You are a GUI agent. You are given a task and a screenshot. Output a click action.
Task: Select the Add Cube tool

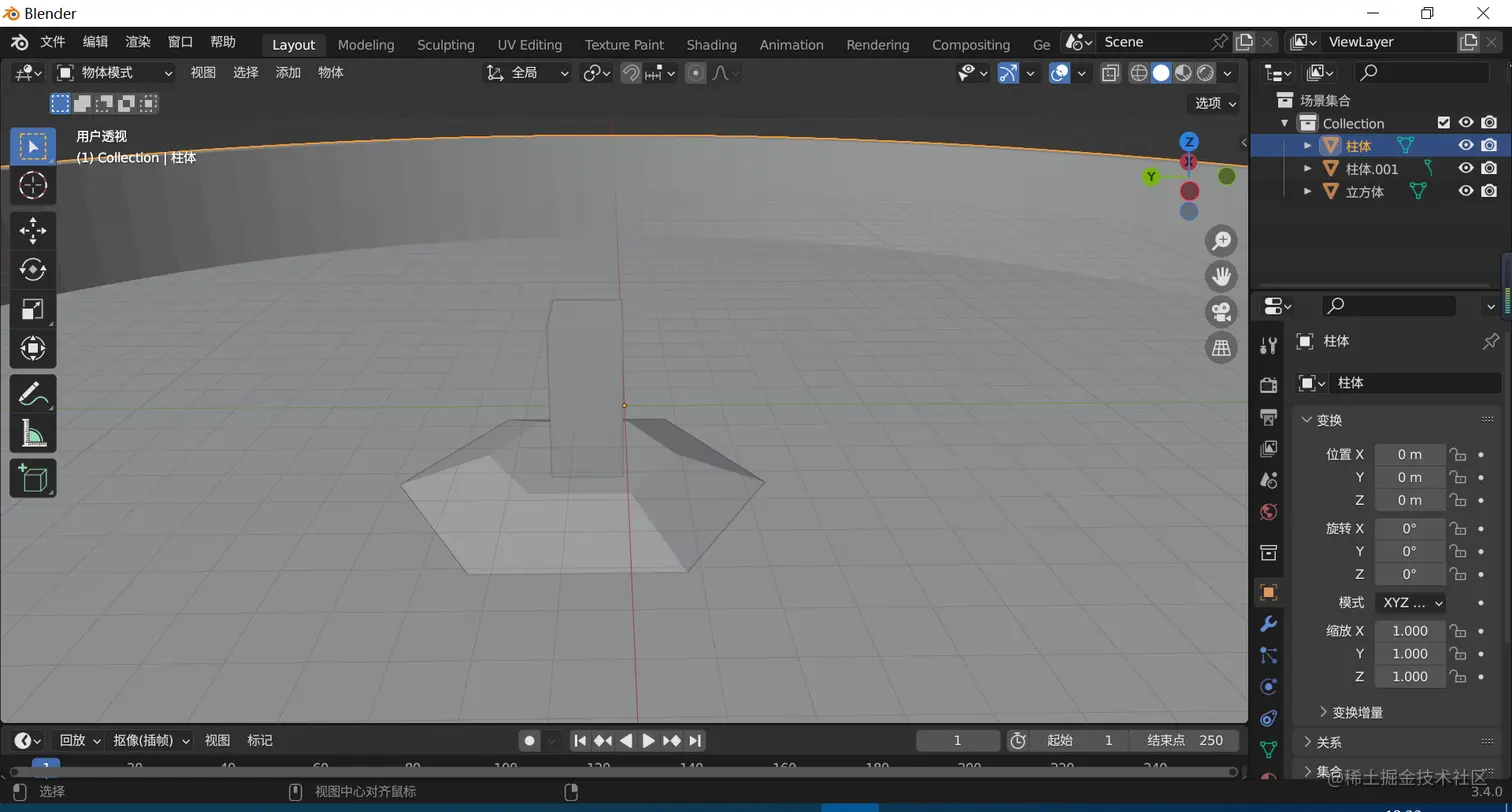(x=33, y=478)
